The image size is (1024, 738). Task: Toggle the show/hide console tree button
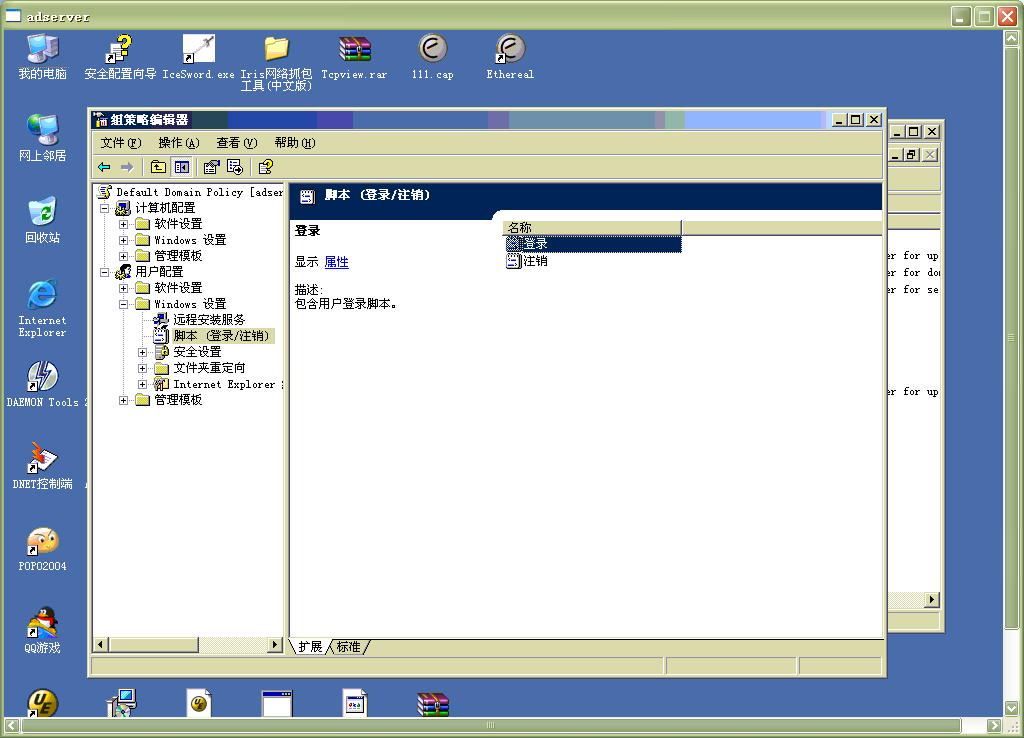(x=181, y=167)
